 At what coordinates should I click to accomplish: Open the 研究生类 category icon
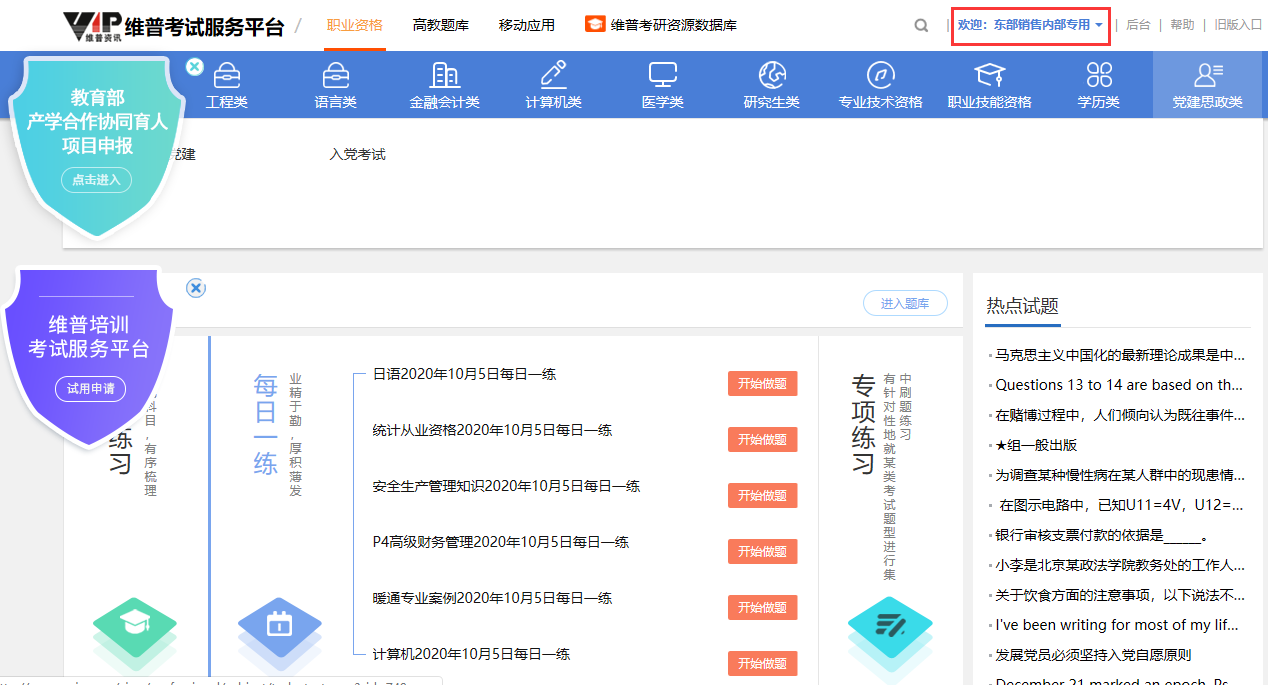tap(771, 76)
